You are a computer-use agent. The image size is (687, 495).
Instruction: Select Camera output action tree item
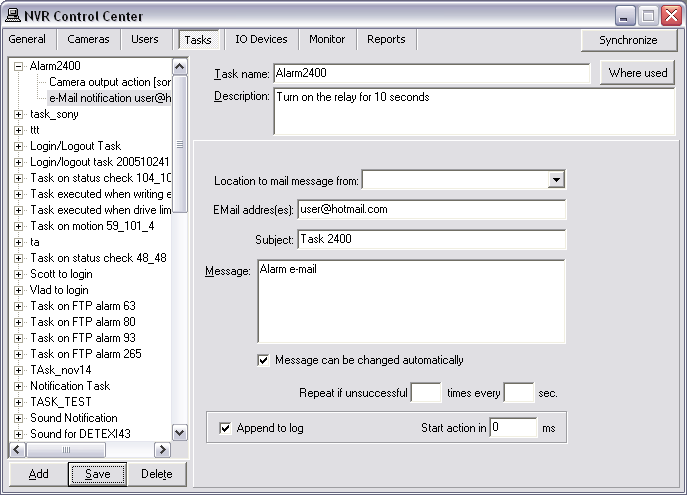click(x=110, y=82)
